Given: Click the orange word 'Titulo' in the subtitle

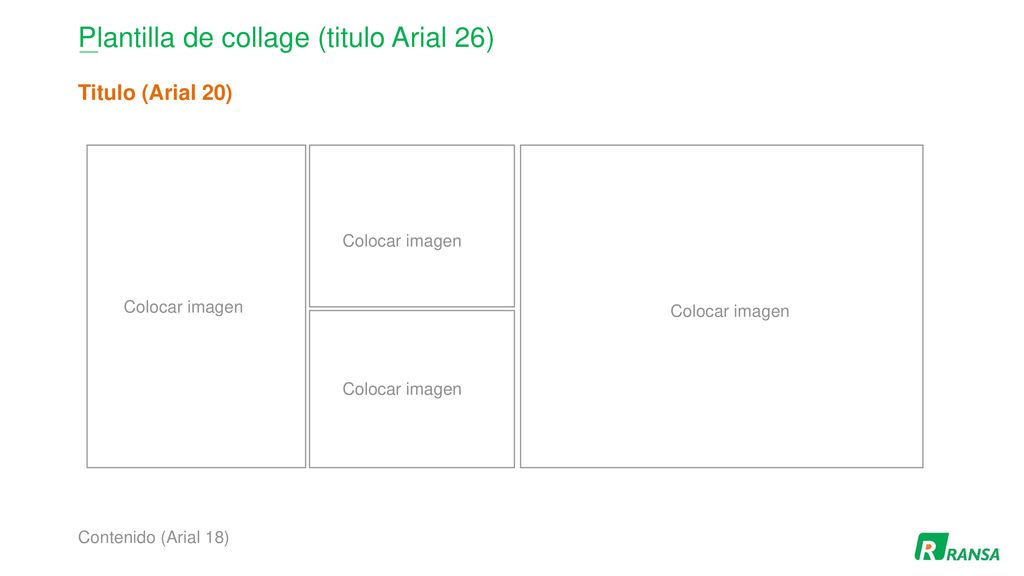Looking at the screenshot, I should click(x=106, y=93).
